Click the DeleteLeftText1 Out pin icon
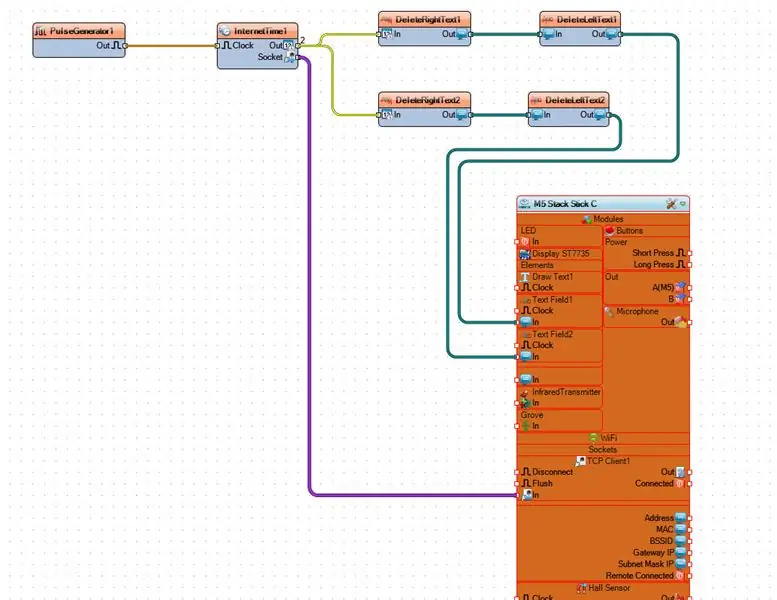 pos(611,34)
